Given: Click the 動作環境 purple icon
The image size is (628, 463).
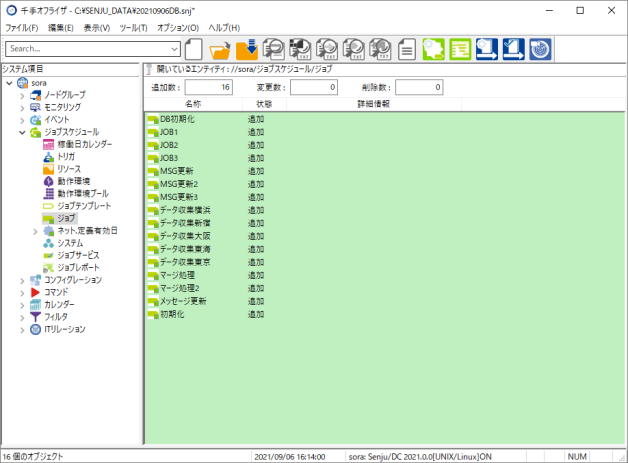Looking at the screenshot, I should 48,181.
